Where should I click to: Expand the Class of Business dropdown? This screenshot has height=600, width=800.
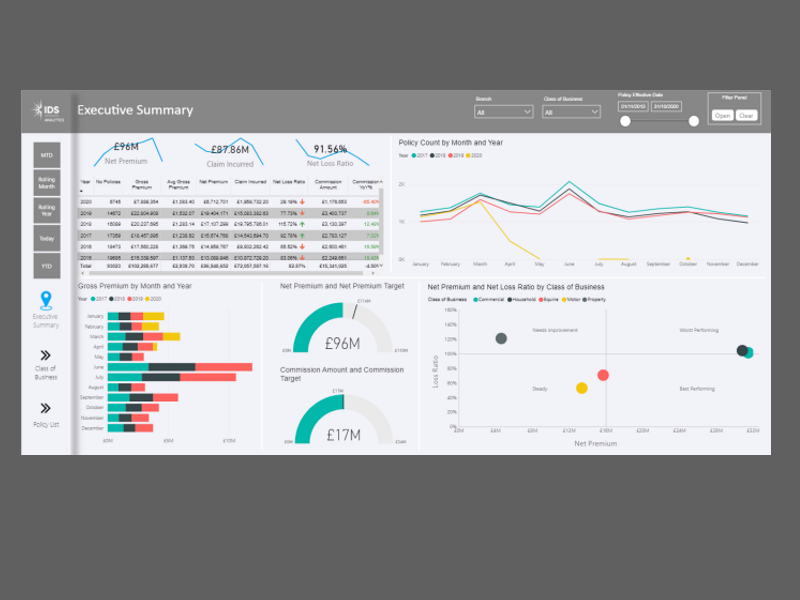[571, 112]
